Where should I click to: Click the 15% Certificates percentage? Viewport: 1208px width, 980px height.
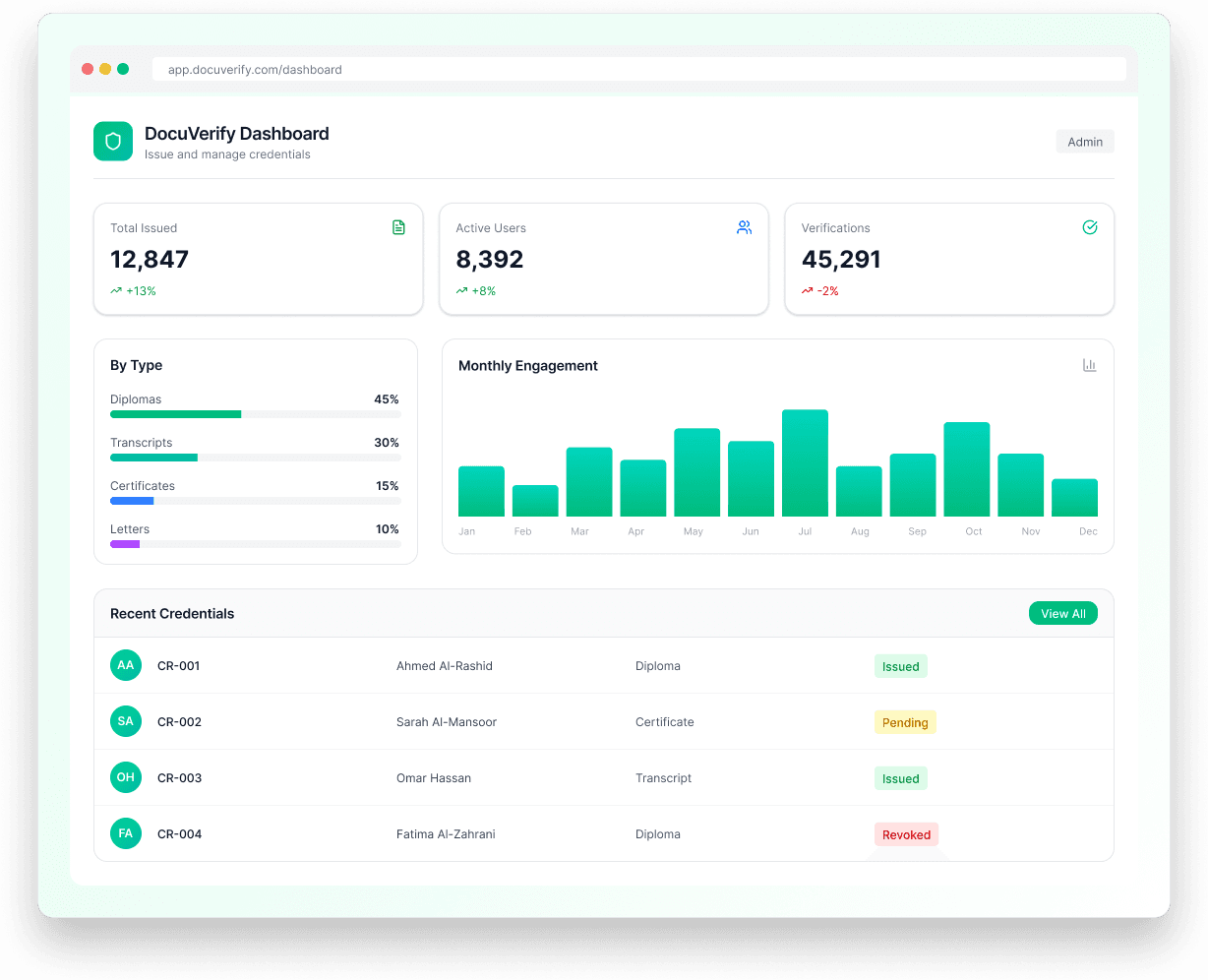tap(388, 486)
